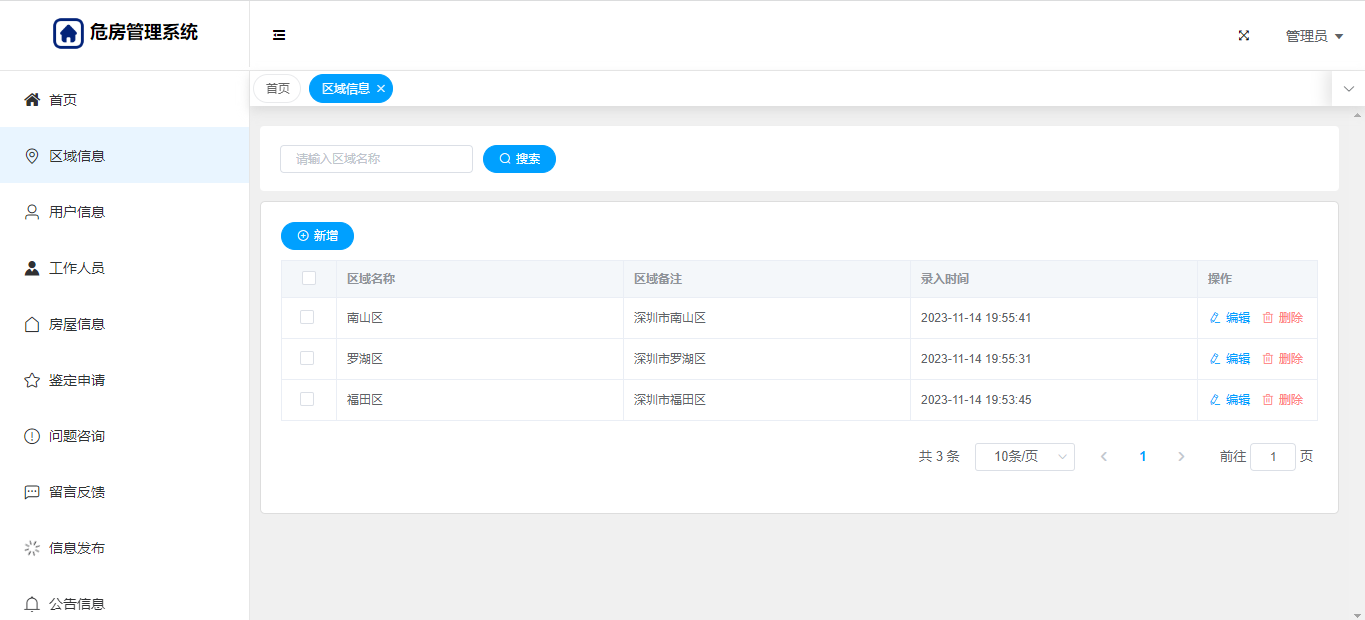Close the 区域信息 tab
The image size is (1365, 620).
click(x=381, y=89)
